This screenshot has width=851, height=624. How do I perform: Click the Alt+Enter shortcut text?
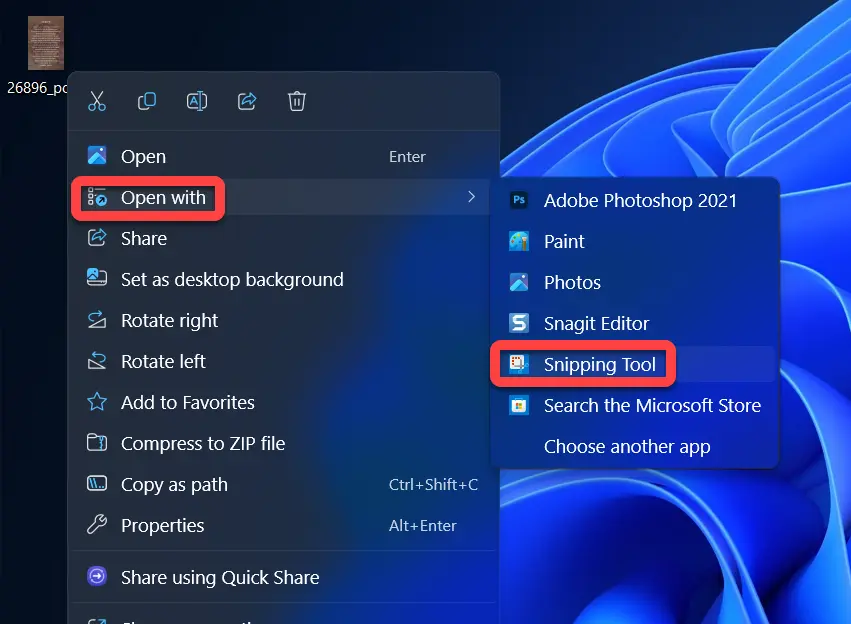coord(422,525)
